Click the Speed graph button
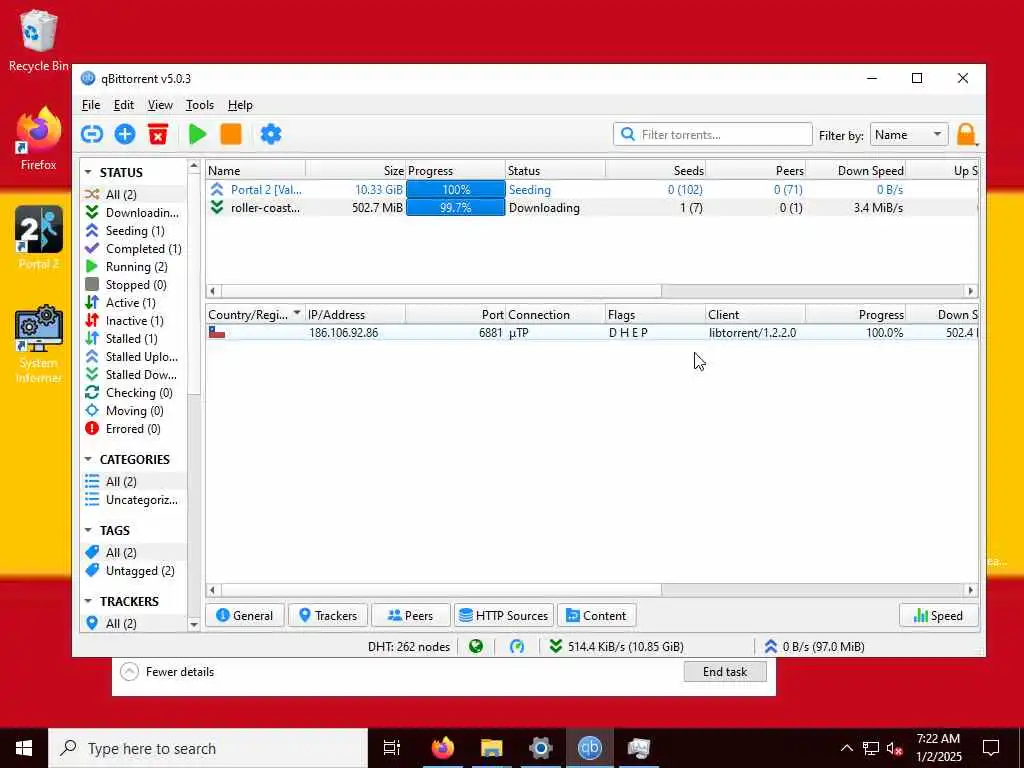1024x768 pixels. click(x=938, y=615)
